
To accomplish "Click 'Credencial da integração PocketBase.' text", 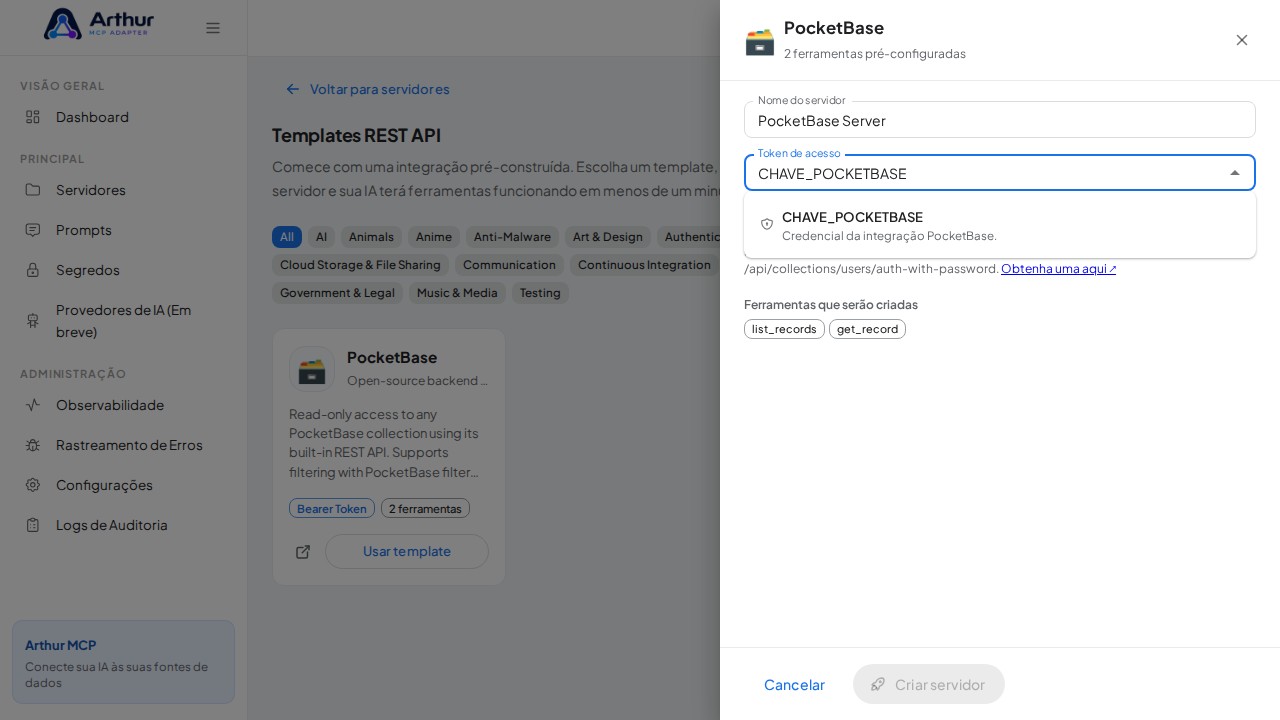I will (x=889, y=236).
